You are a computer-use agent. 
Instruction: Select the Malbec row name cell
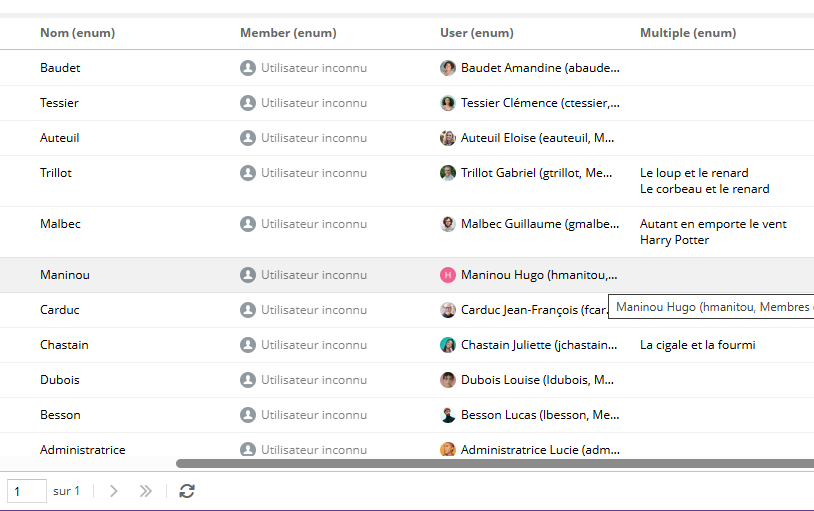point(60,224)
